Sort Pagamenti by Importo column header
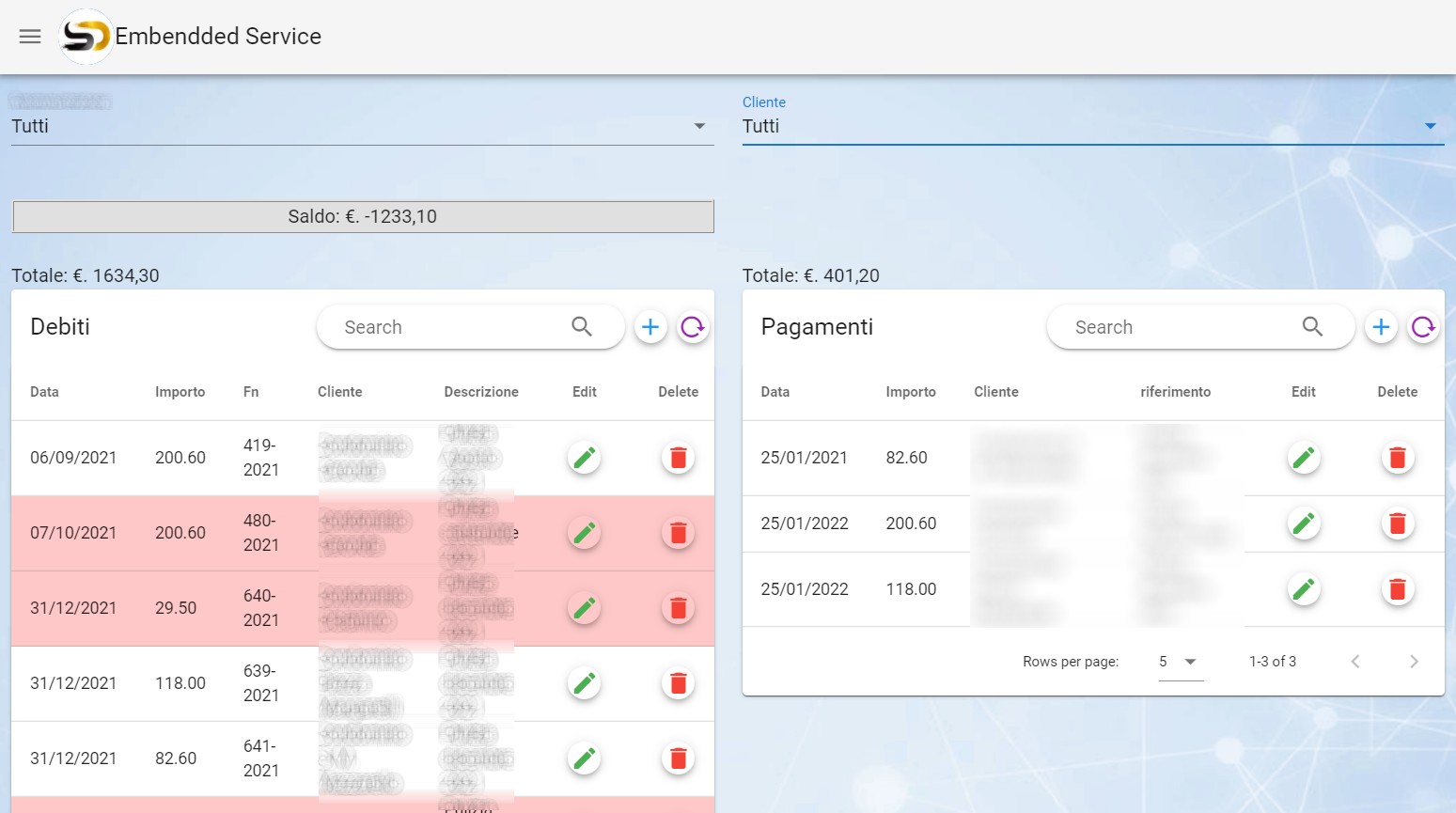Viewport: 1456px width, 813px height. click(911, 392)
